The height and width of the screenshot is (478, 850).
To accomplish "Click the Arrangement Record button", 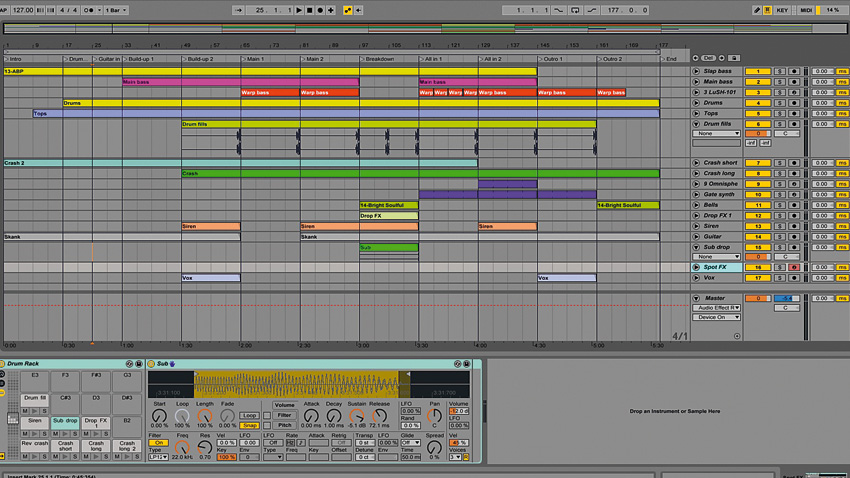I will coord(320,10).
